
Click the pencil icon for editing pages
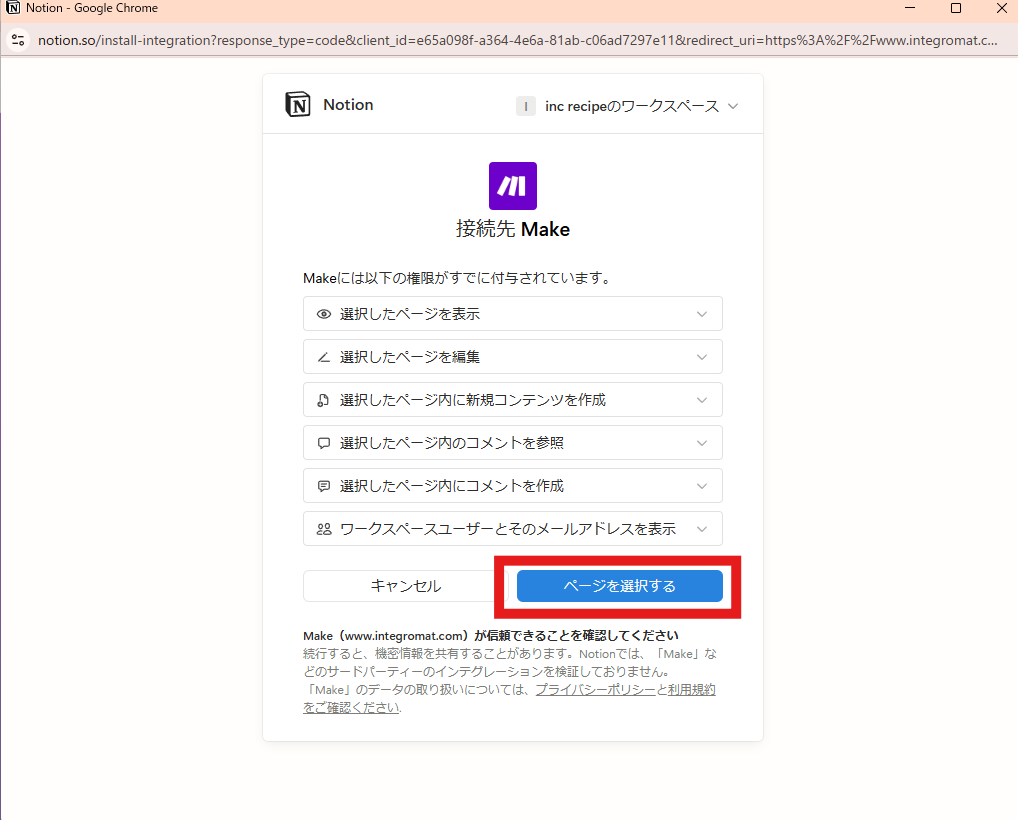(x=323, y=357)
